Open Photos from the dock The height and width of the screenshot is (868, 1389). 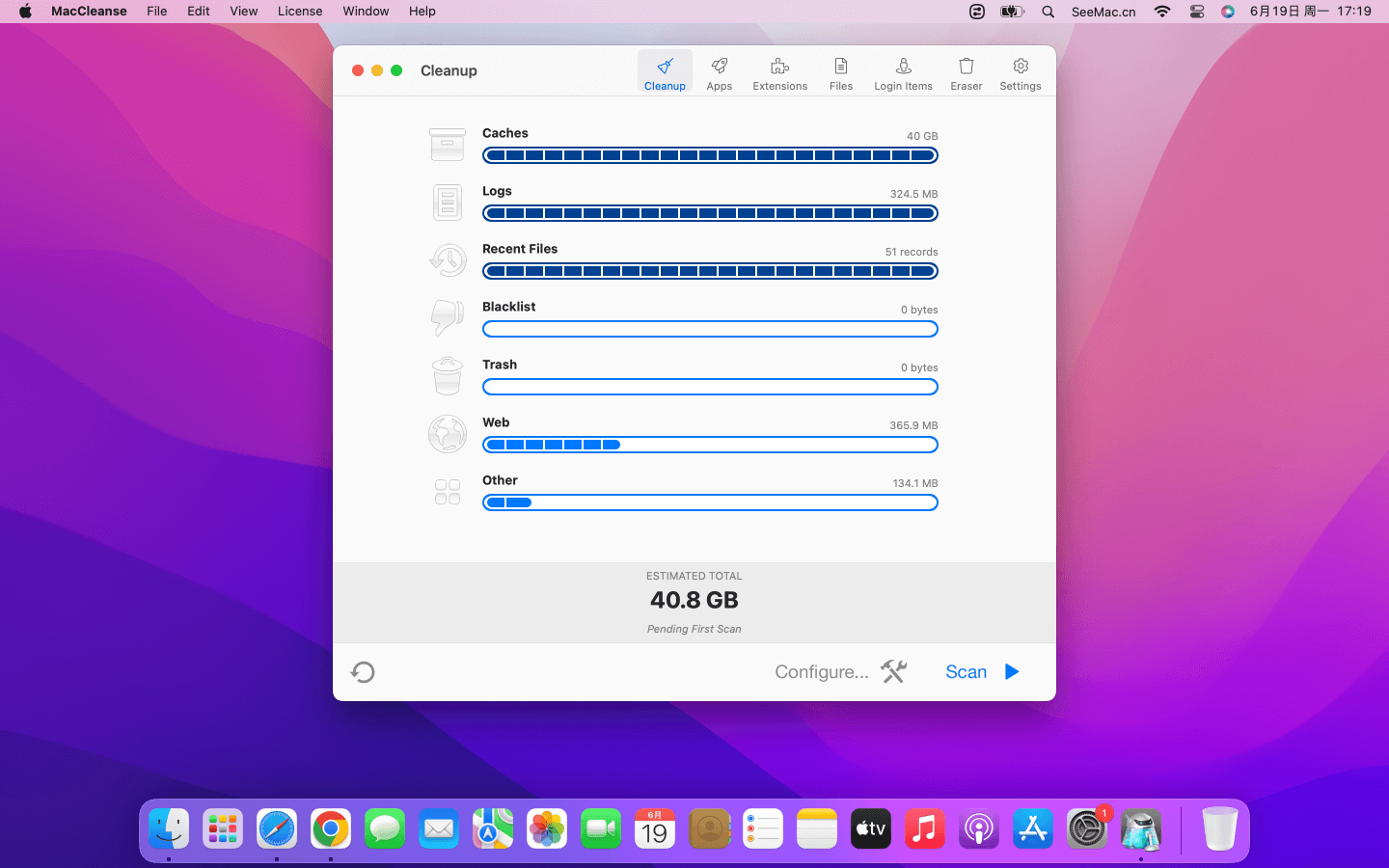coord(547,828)
